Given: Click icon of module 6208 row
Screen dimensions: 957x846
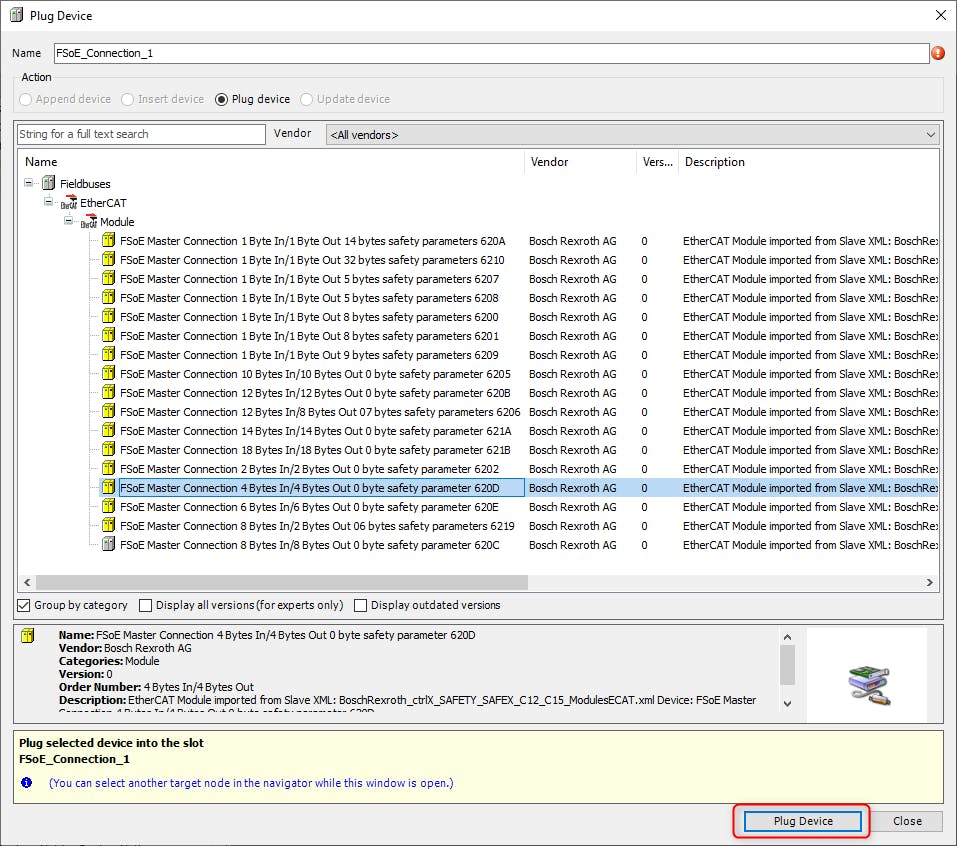Looking at the screenshot, I should tap(109, 297).
